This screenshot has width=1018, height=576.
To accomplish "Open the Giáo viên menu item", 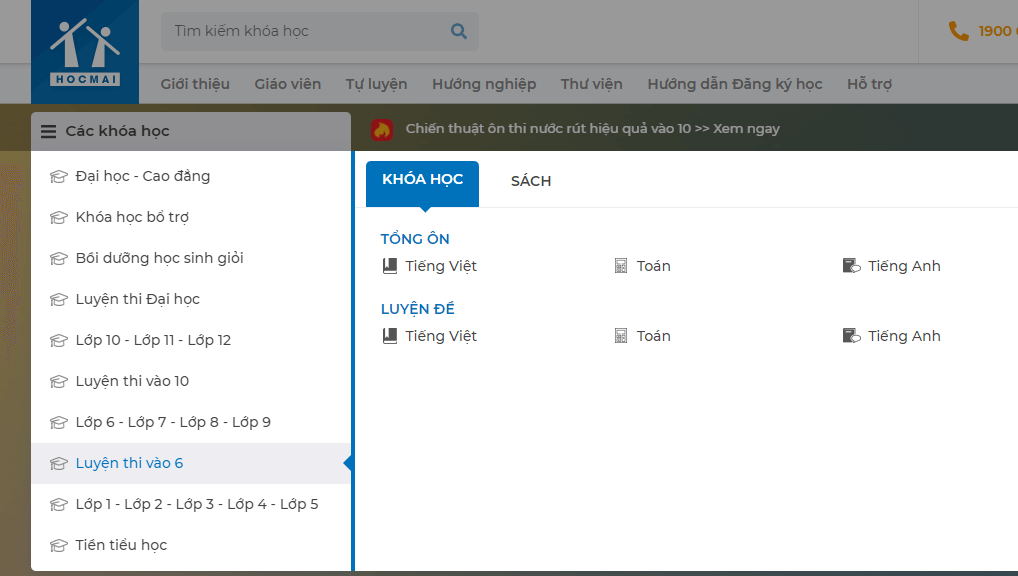I will tap(287, 84).
